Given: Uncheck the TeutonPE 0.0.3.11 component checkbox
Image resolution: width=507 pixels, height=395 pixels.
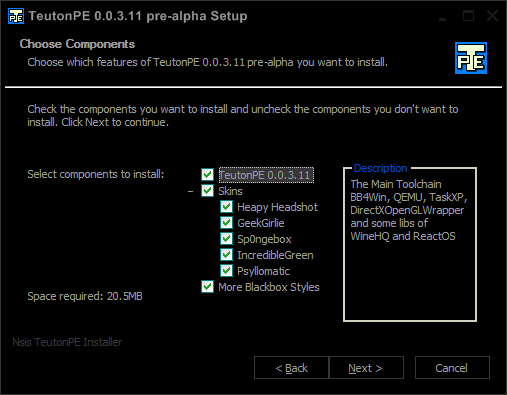Looking at the screenshot, I should click(x=207, y=174).
